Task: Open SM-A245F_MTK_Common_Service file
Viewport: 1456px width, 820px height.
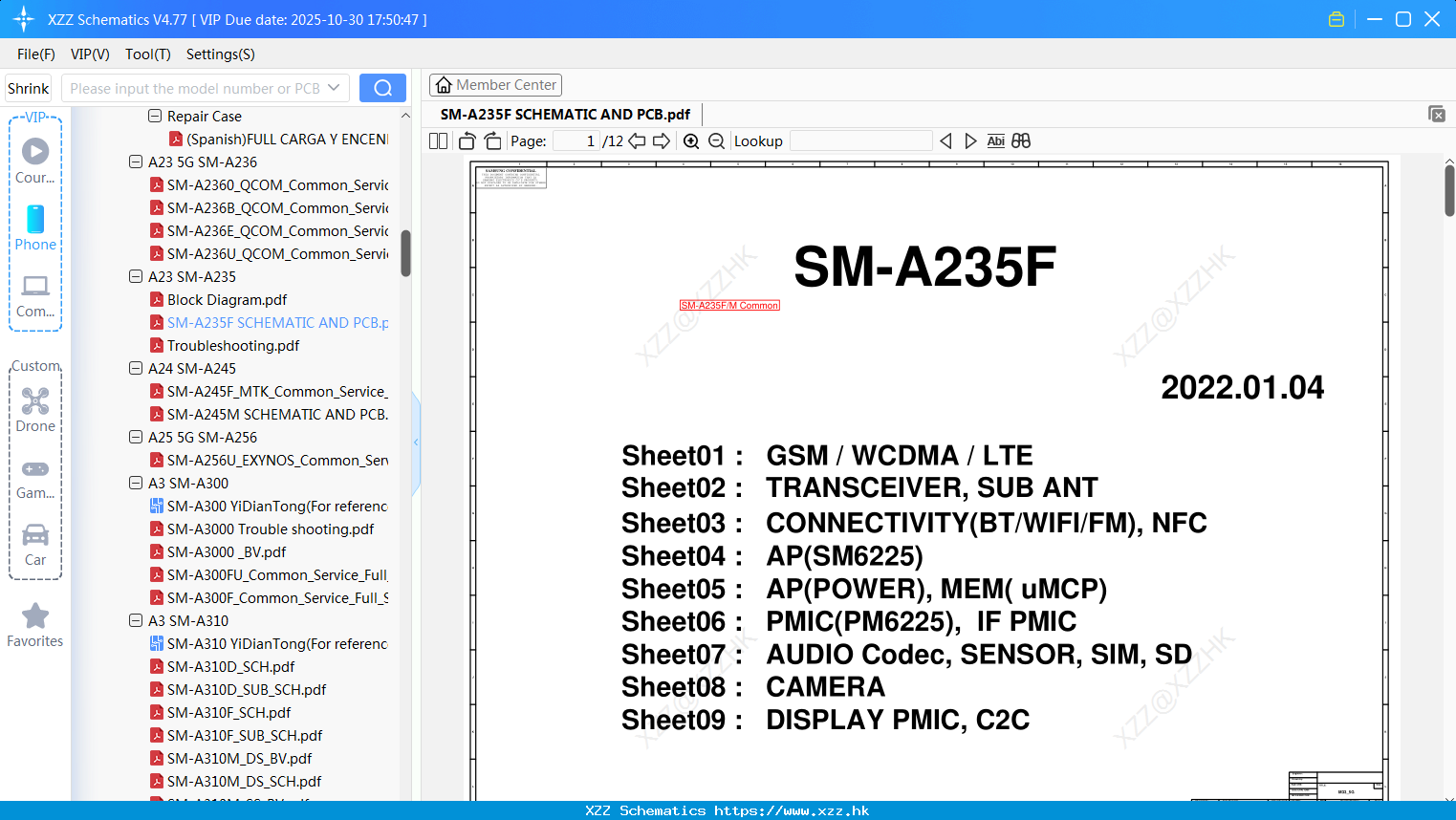Action: [x=277, y=391]
